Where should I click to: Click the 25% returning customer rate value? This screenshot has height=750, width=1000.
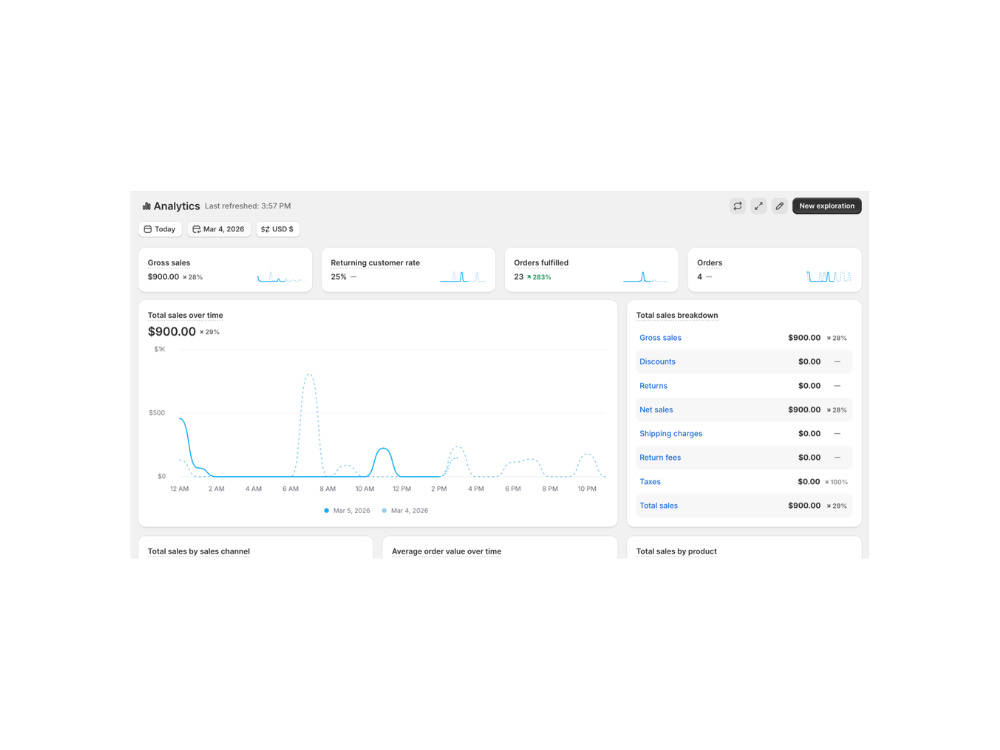point(338,277)
